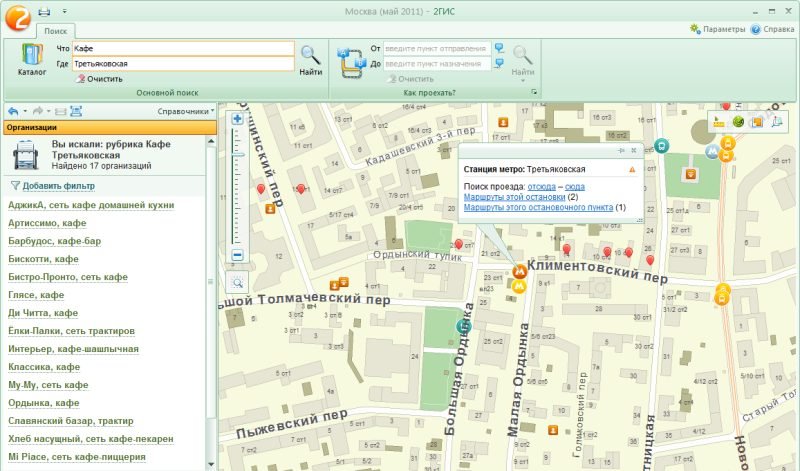The height and width of the screenshot is (471, 800).
Task: Switch to the Поиск tab
Action: click(56, 31)
